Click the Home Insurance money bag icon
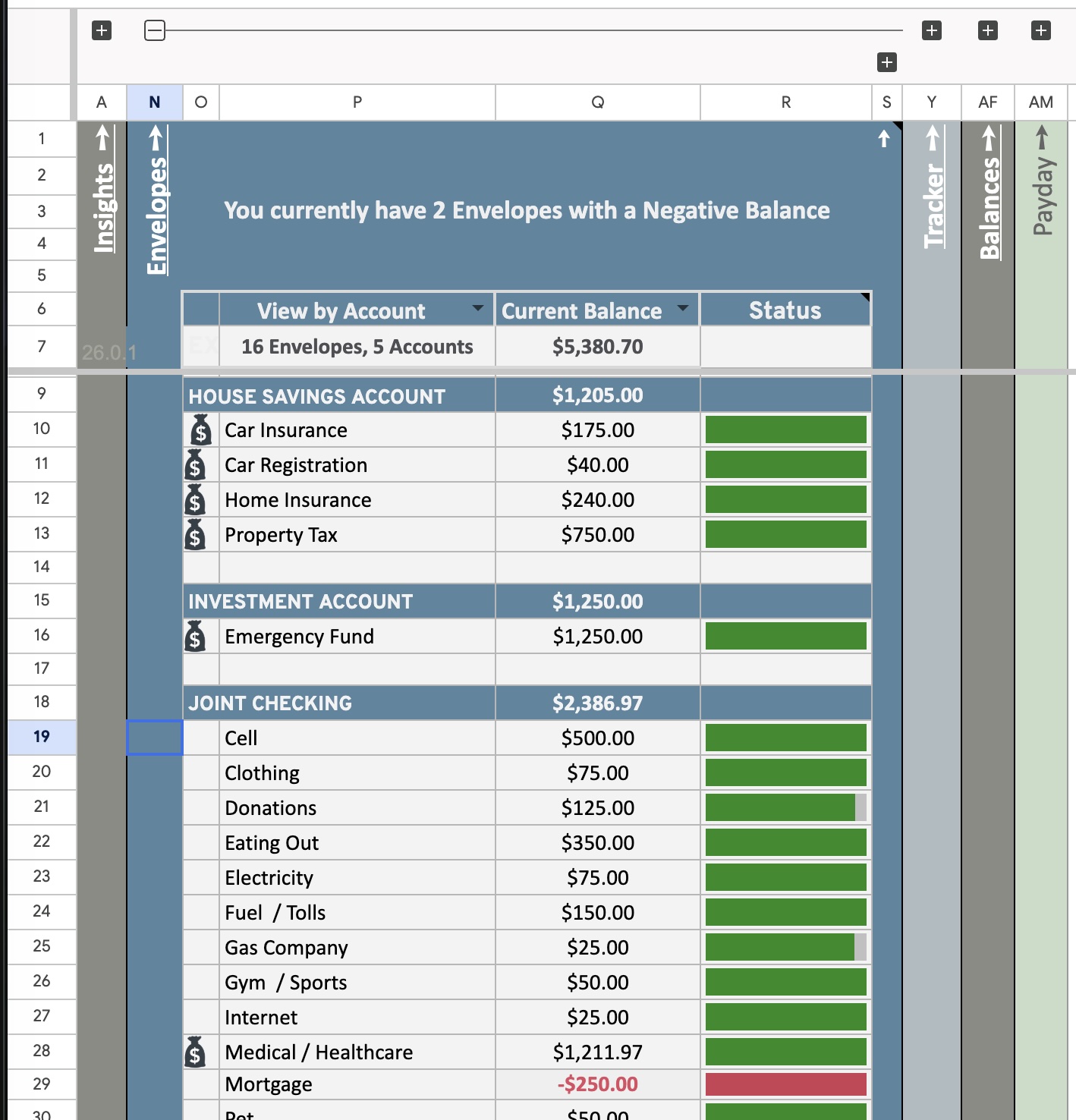 click(x=196, y=499)
